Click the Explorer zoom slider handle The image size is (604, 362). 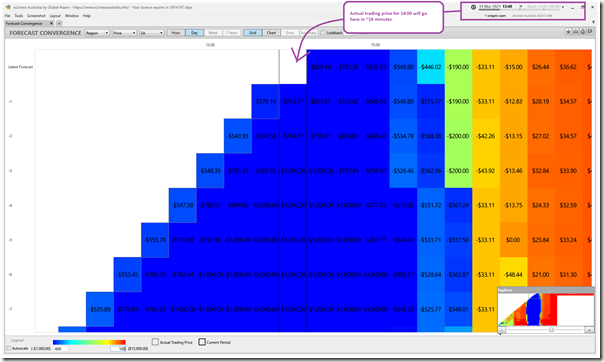click(x=551, y=330)
